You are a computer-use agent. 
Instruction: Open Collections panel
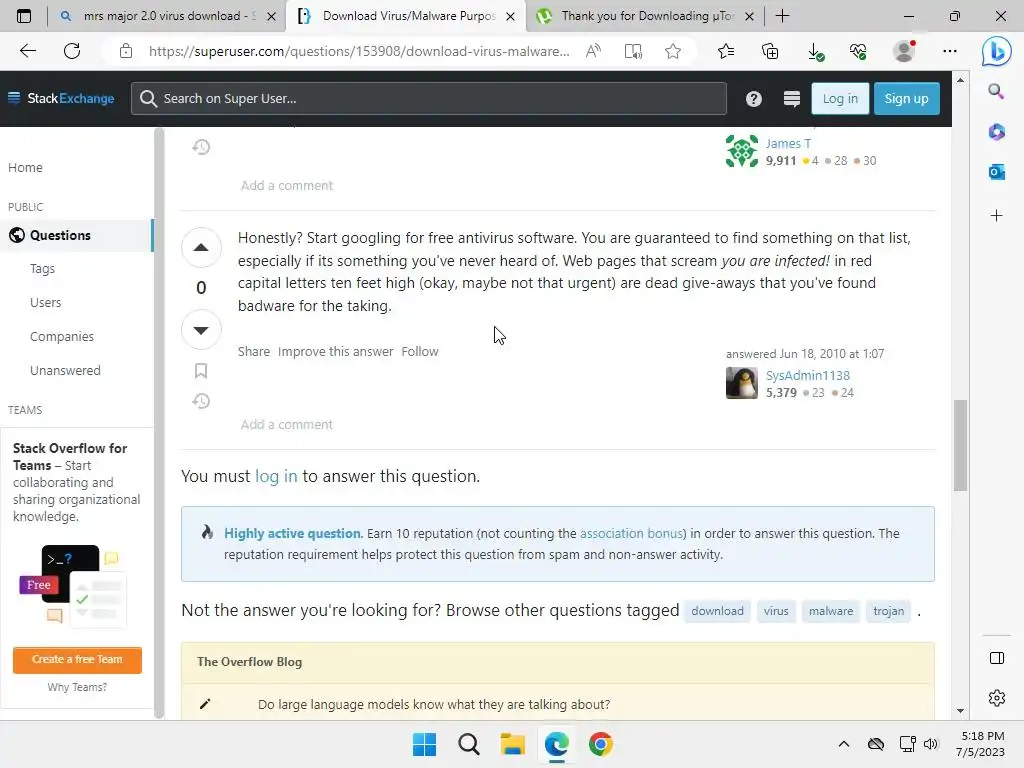point(770,51)
